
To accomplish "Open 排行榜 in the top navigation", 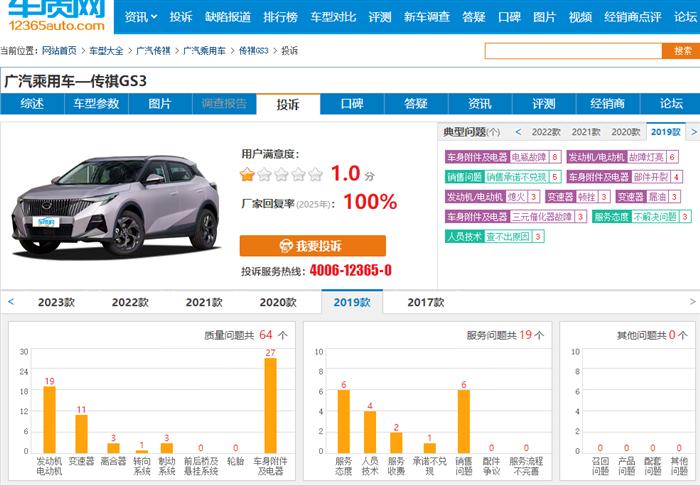I will (x=280, y=17).
